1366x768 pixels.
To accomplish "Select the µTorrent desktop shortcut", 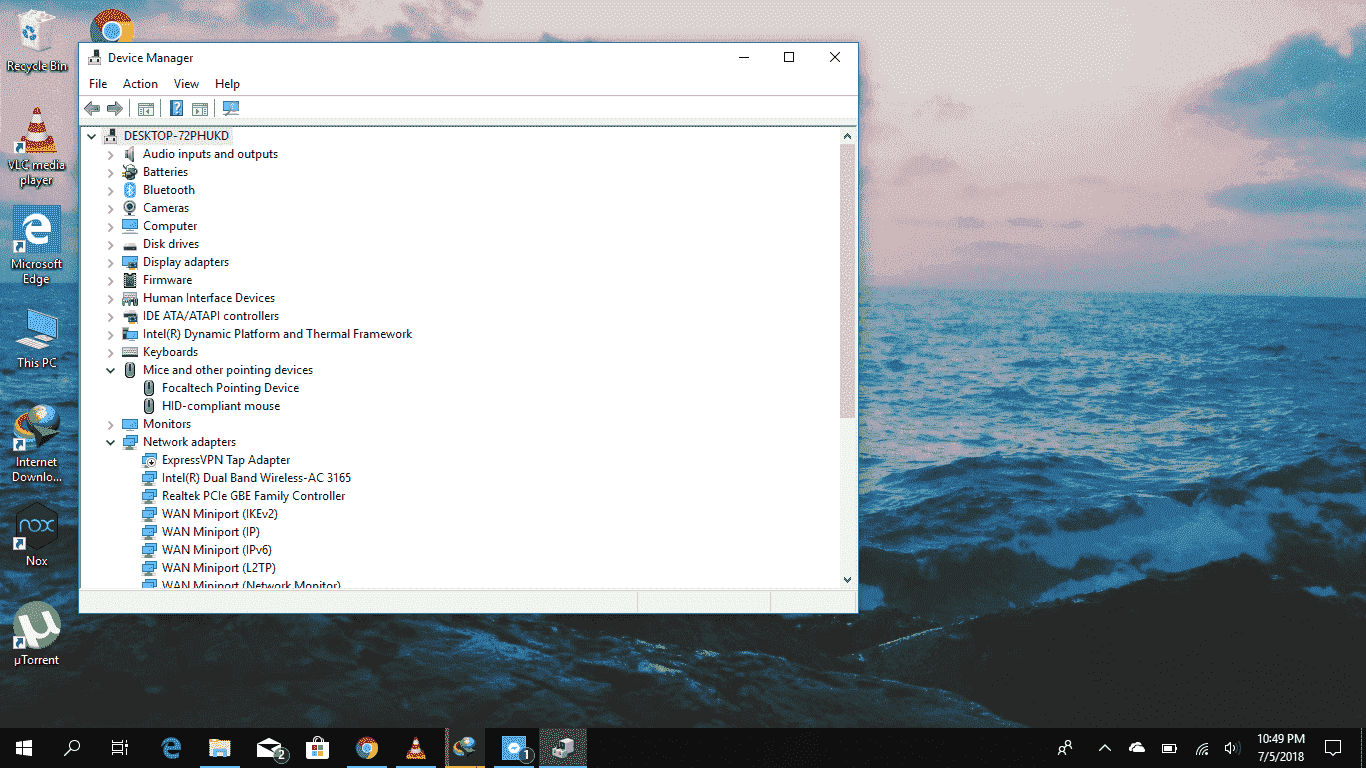I will click(x=37, y=634).
